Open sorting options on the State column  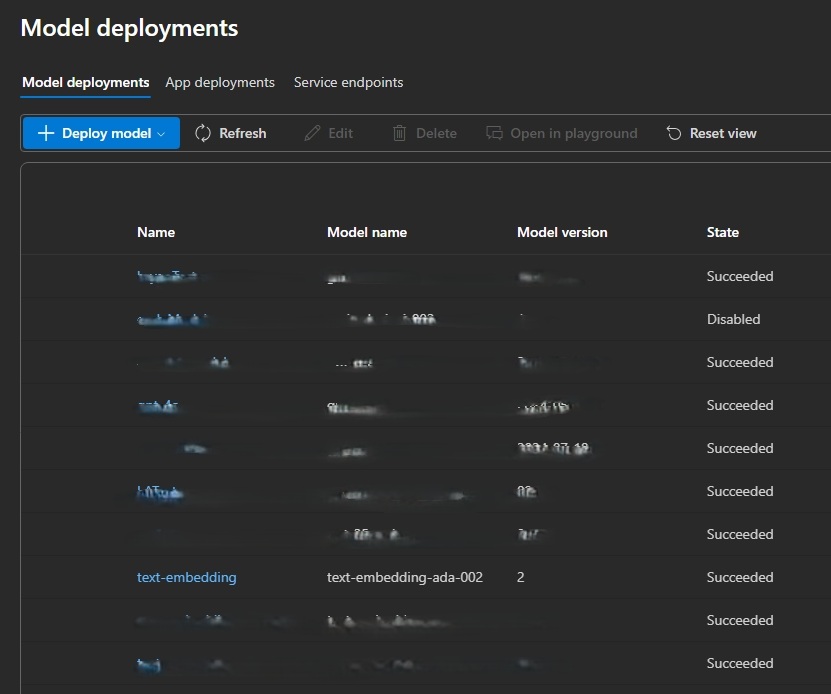(x=722, y=232)
